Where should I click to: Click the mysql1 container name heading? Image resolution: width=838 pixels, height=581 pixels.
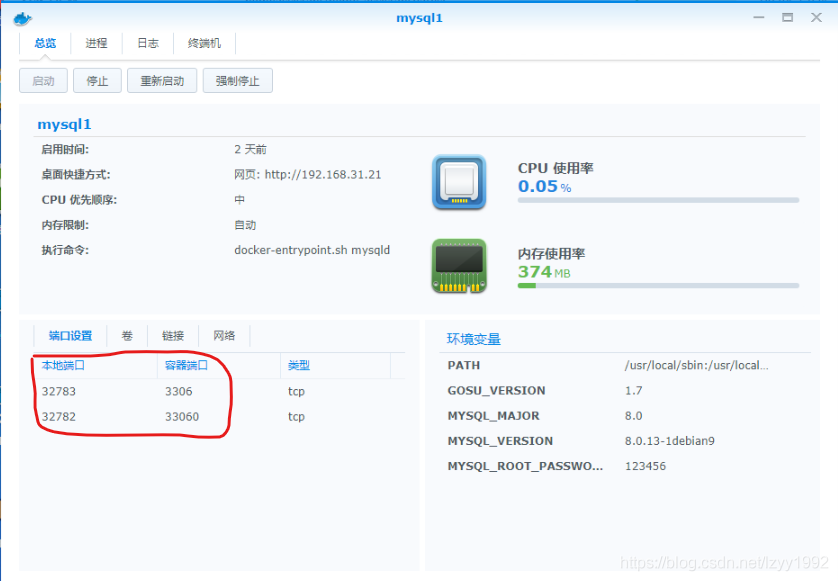64,125
